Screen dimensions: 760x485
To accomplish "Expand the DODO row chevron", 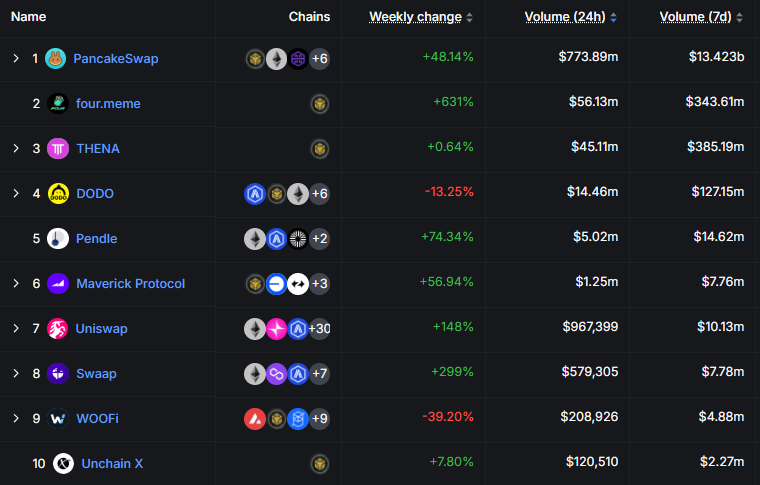I will (16, 194).
